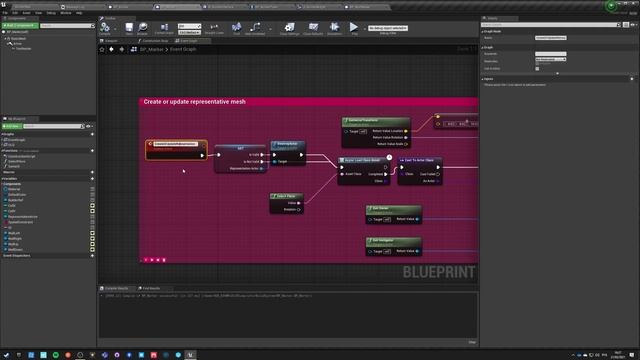Add a new graph with the Graphs plus icon

(92, 134)
